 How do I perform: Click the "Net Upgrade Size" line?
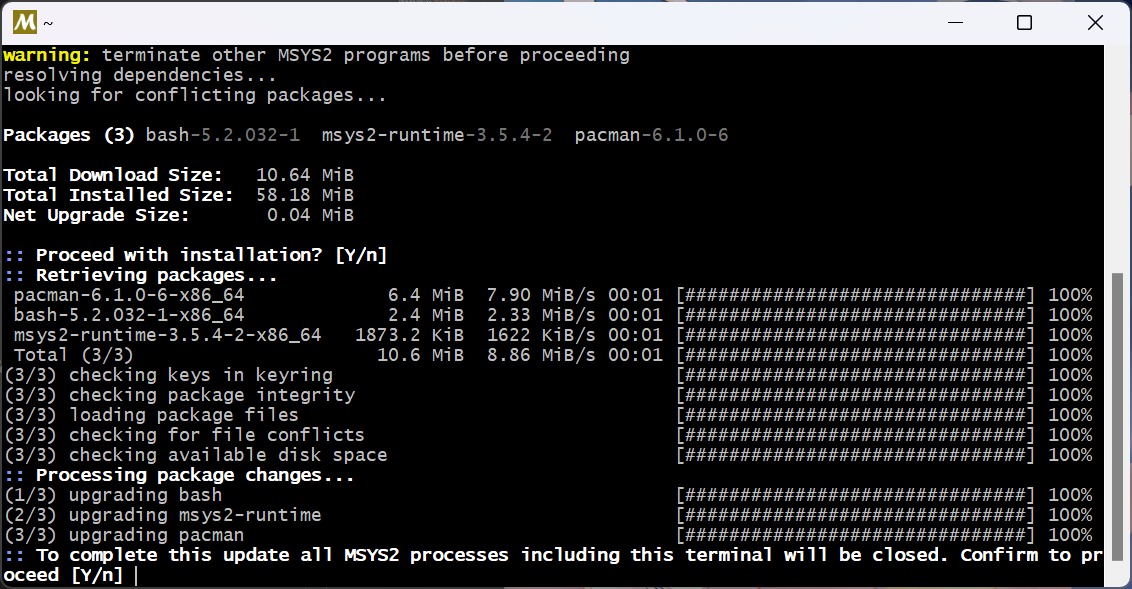pyautogui.click(x=178, y=215)
